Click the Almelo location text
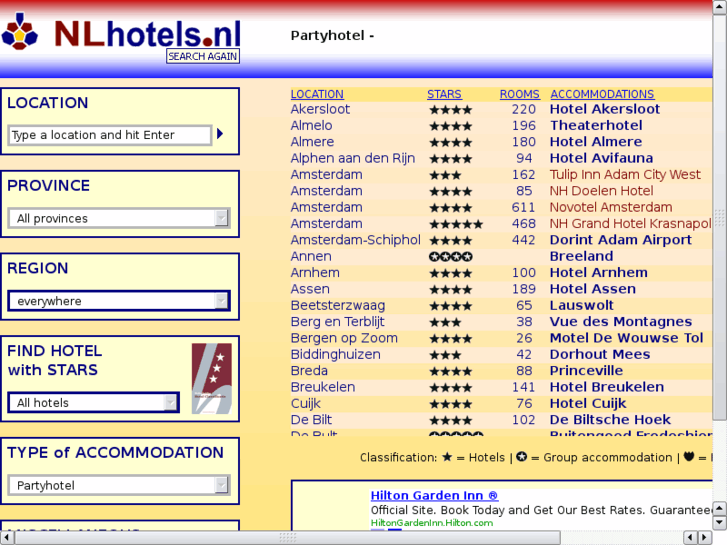Viewport: 727px width, 545px height. [311, 125]
